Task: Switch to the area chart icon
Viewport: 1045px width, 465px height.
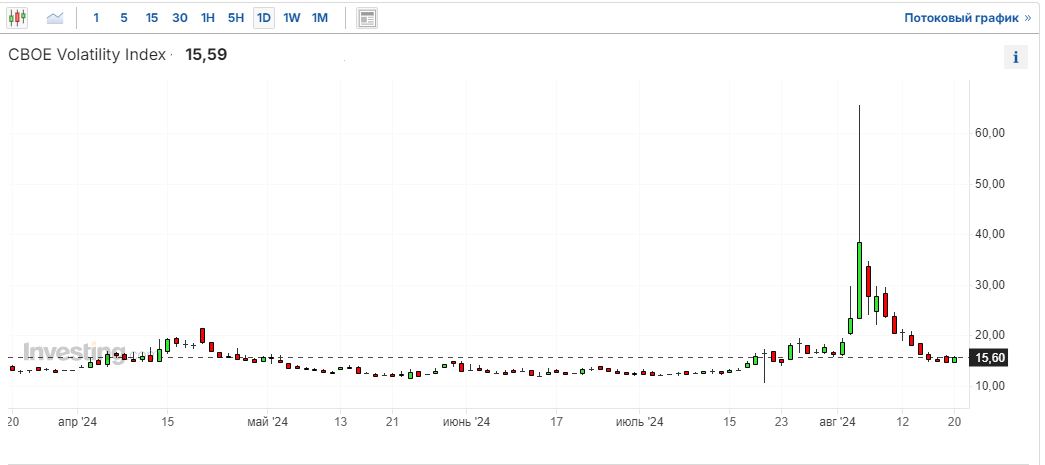Action: [x=55, y=18]
